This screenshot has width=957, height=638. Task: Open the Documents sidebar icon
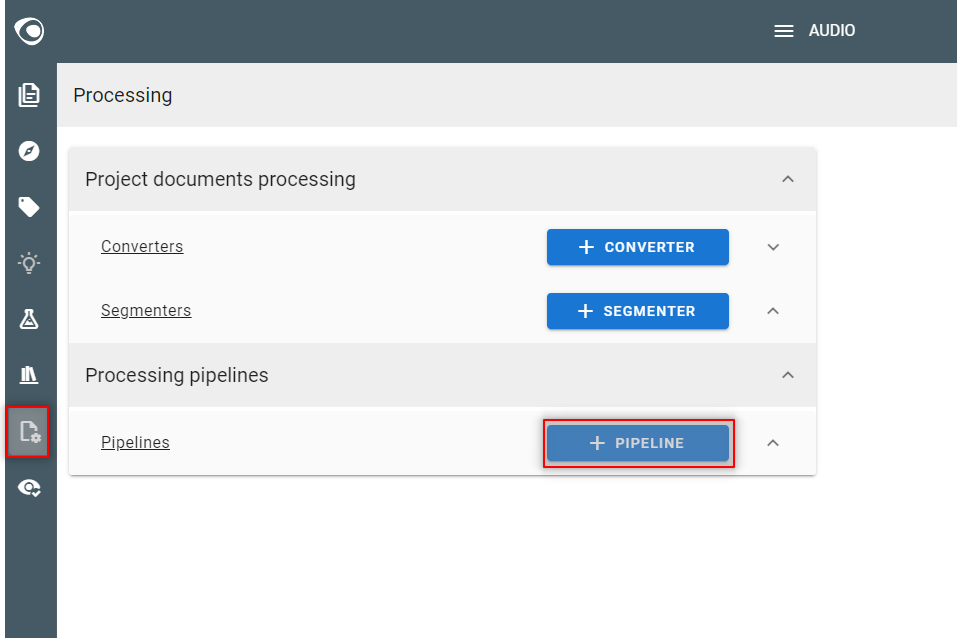pyautogui.click(x=29, y=95)
